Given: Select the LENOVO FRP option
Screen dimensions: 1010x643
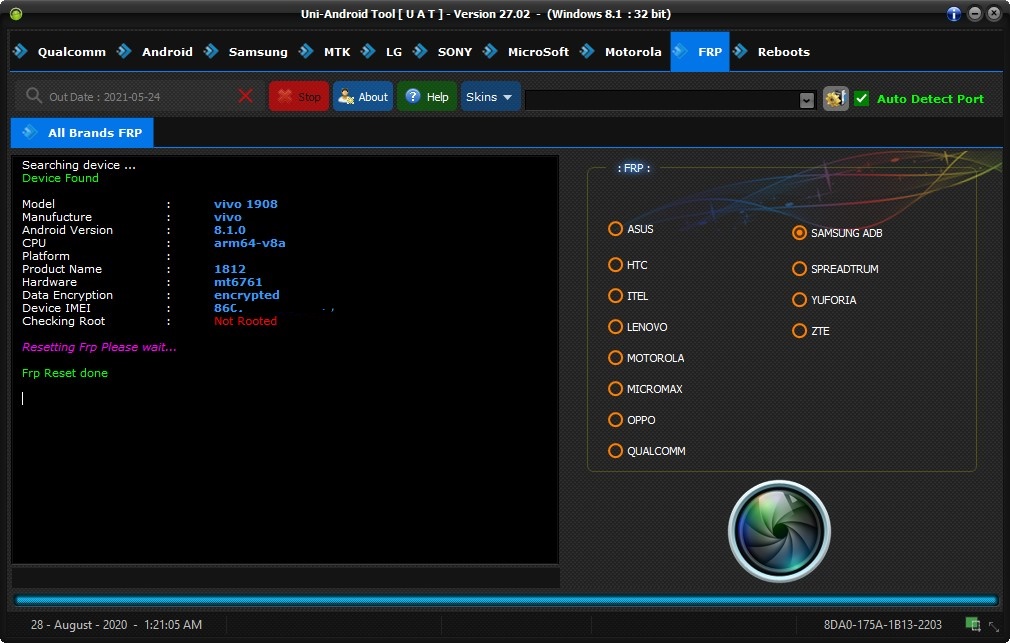Looking at the screenshot, I should coord(638,327).
